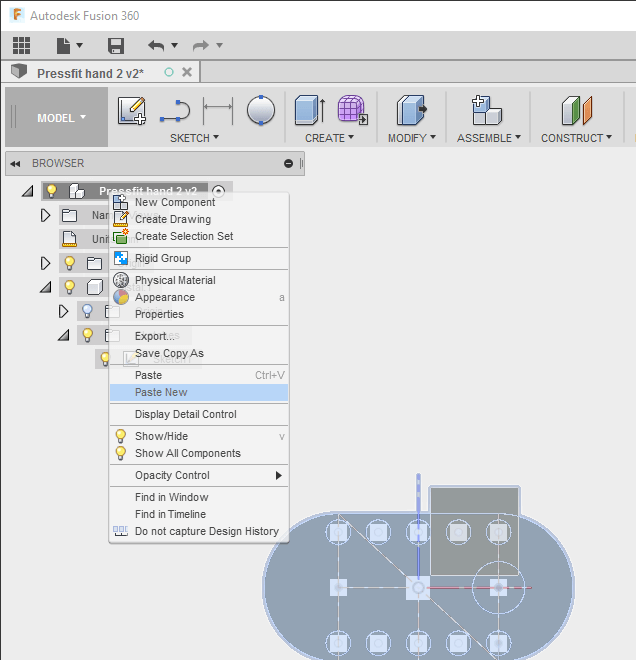Show the component's Origin with blue bulb

click(x=87, y=311)
